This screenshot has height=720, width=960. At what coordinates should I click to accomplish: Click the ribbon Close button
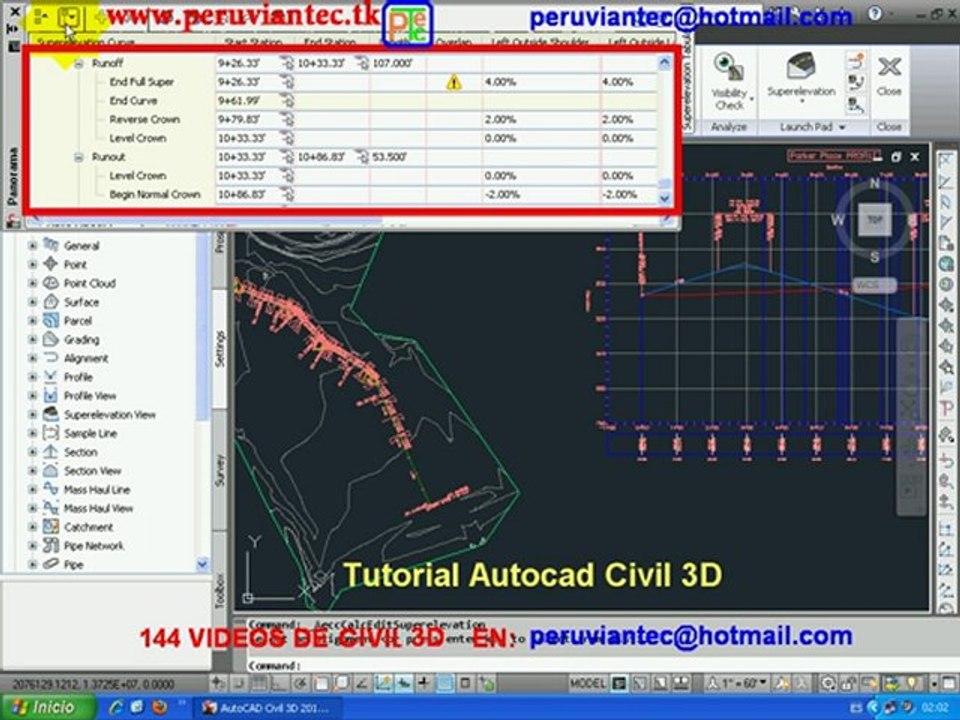click(x=889, y=76)
